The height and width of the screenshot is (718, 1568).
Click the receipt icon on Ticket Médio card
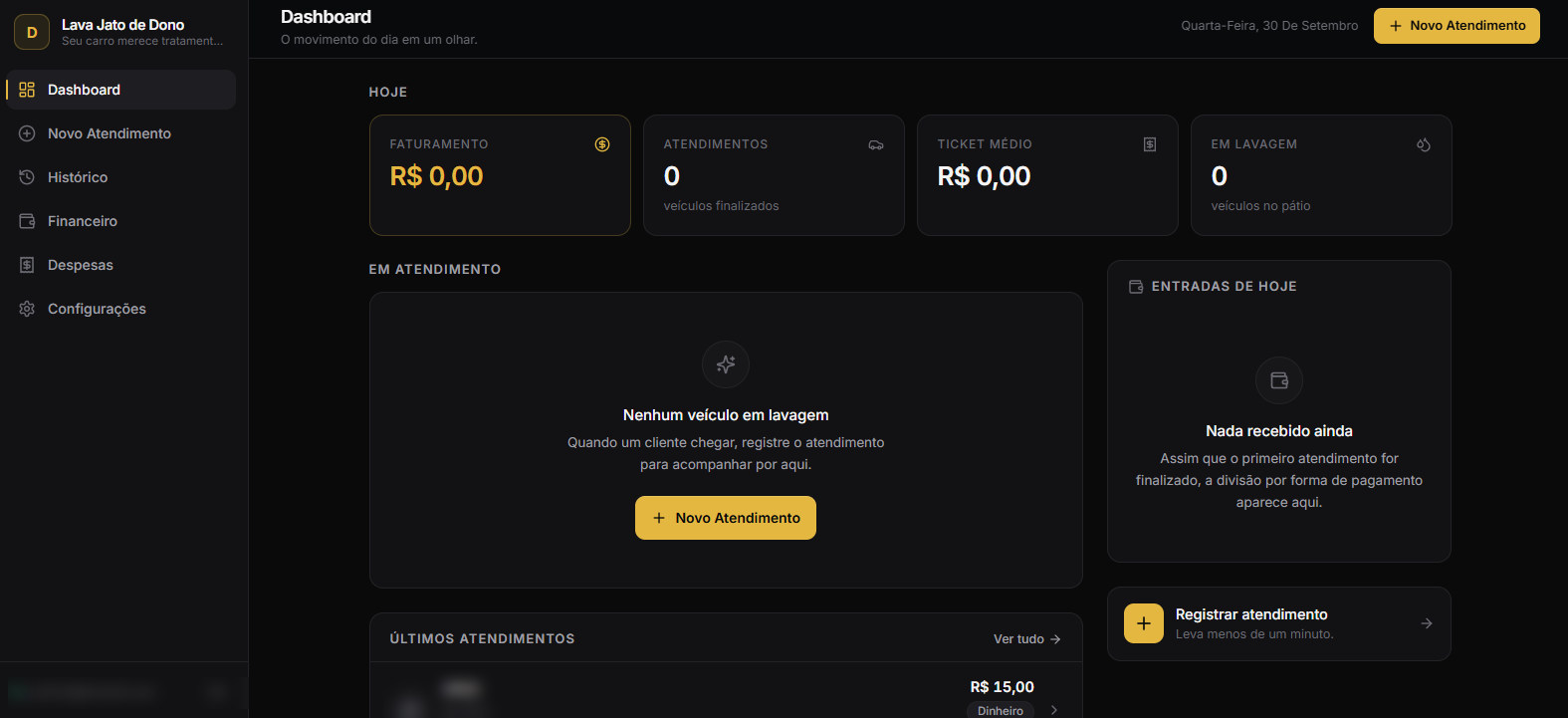[x=1150, y=144]
